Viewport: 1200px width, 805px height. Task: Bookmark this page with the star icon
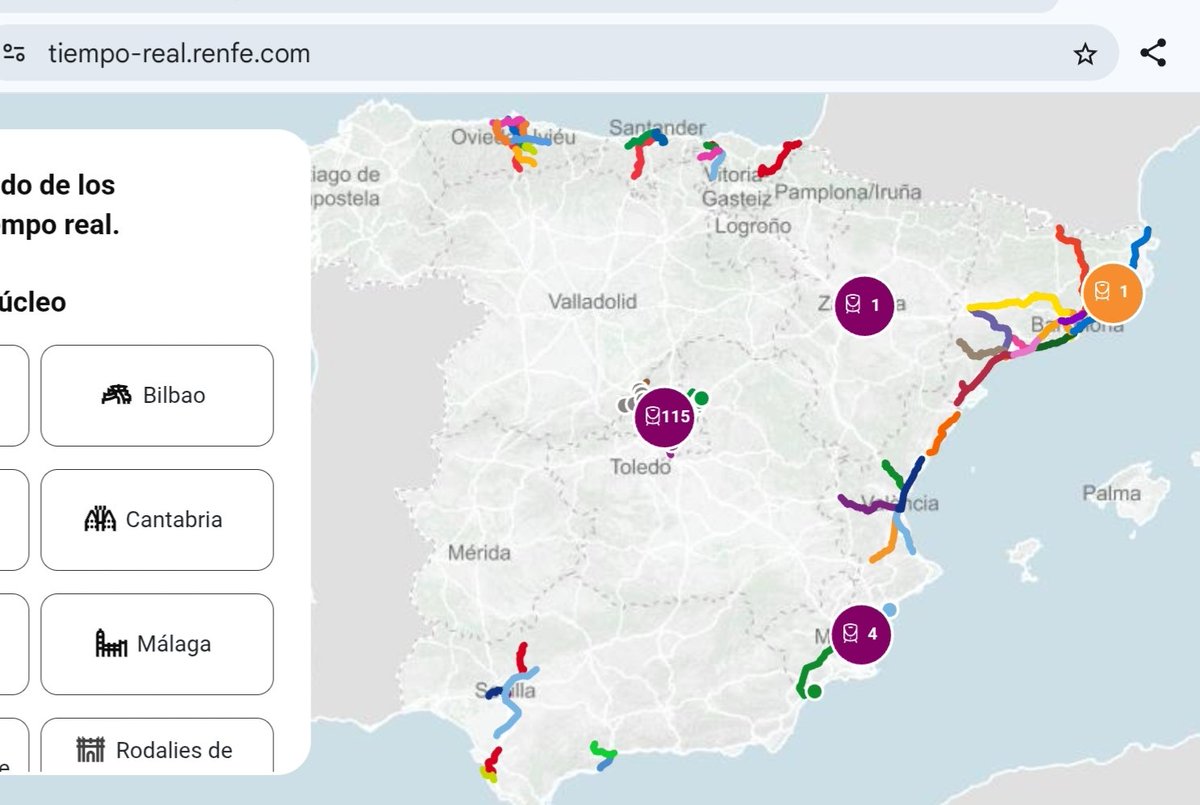click(x=1085, y=54)
